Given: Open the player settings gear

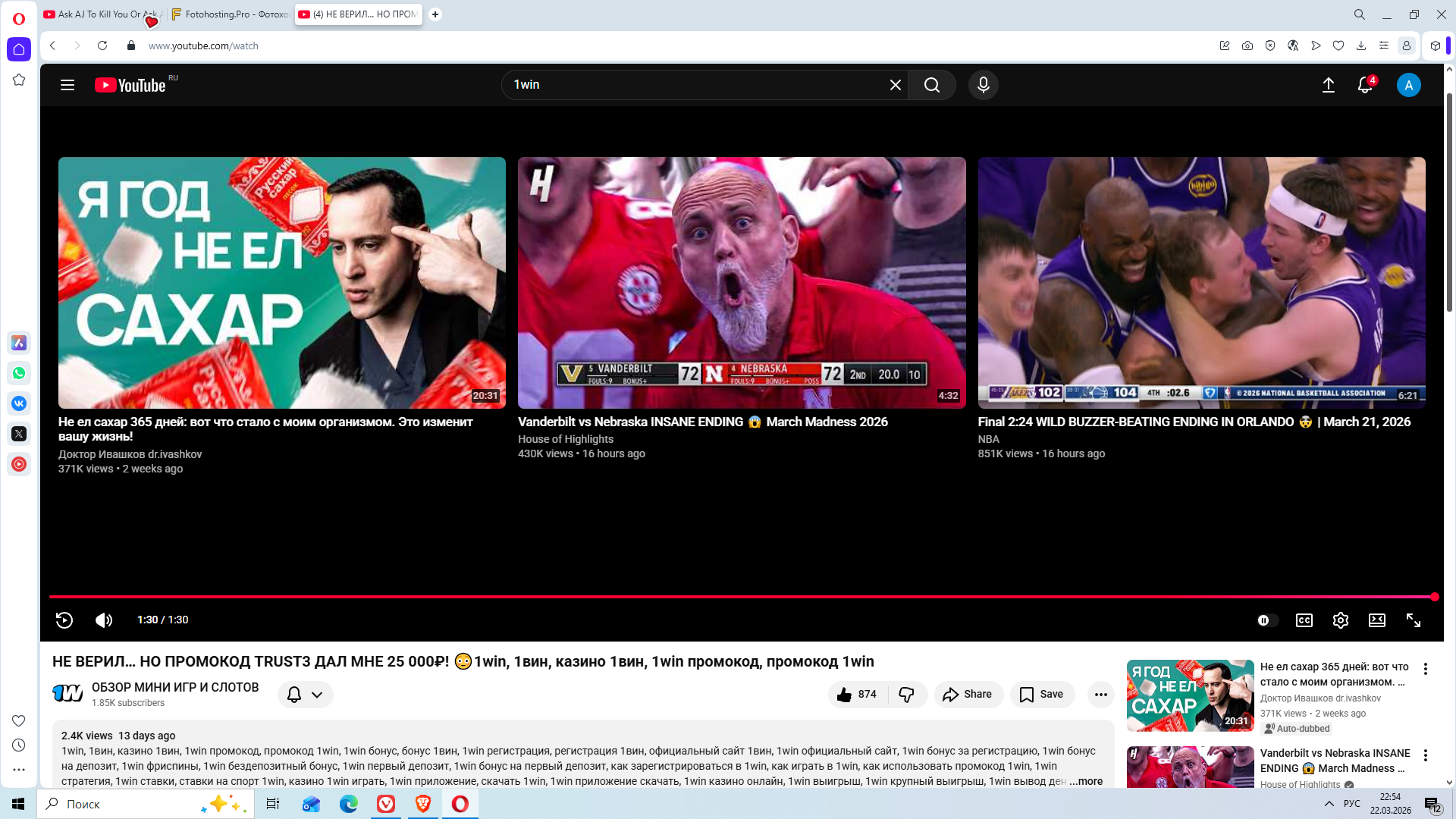Looking at the screenshot, I should click(1340, 620).
